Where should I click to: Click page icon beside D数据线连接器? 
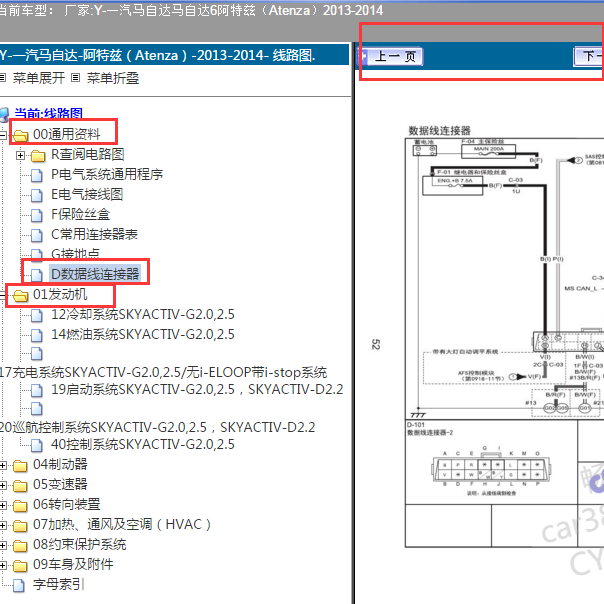point(37,275)
